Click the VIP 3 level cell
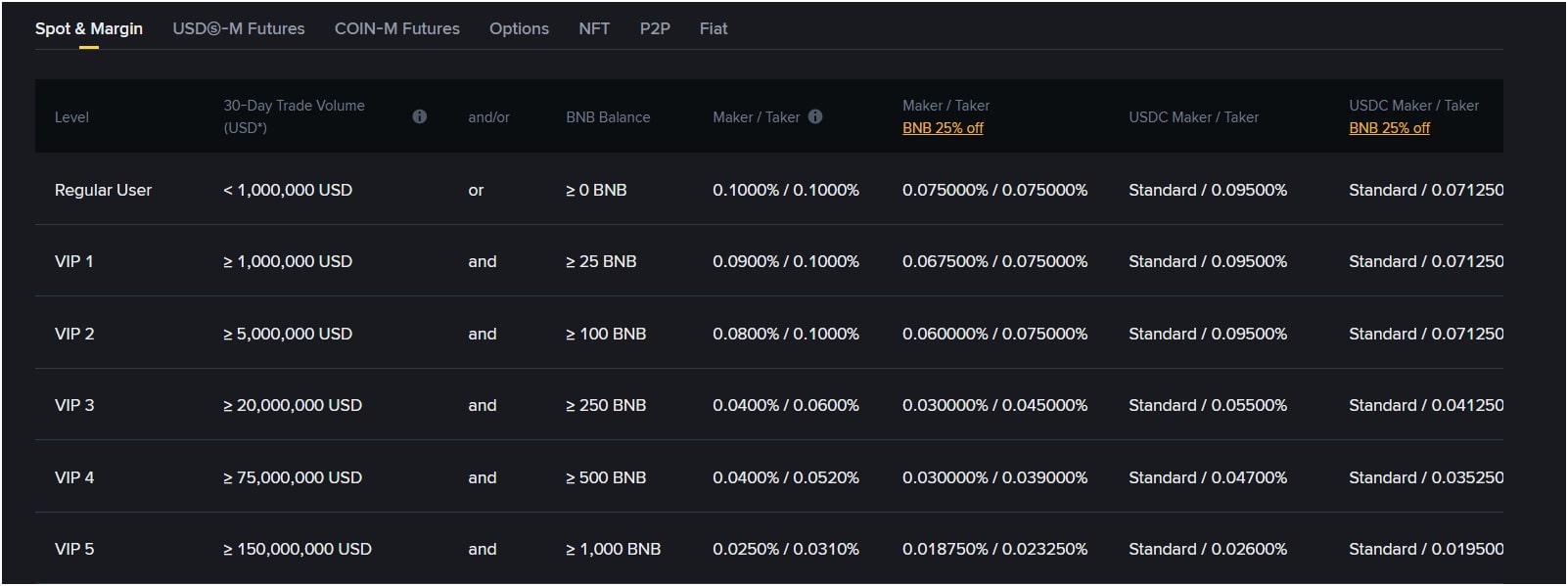Viewport: 1568px width, 586px height. (74, 405)
